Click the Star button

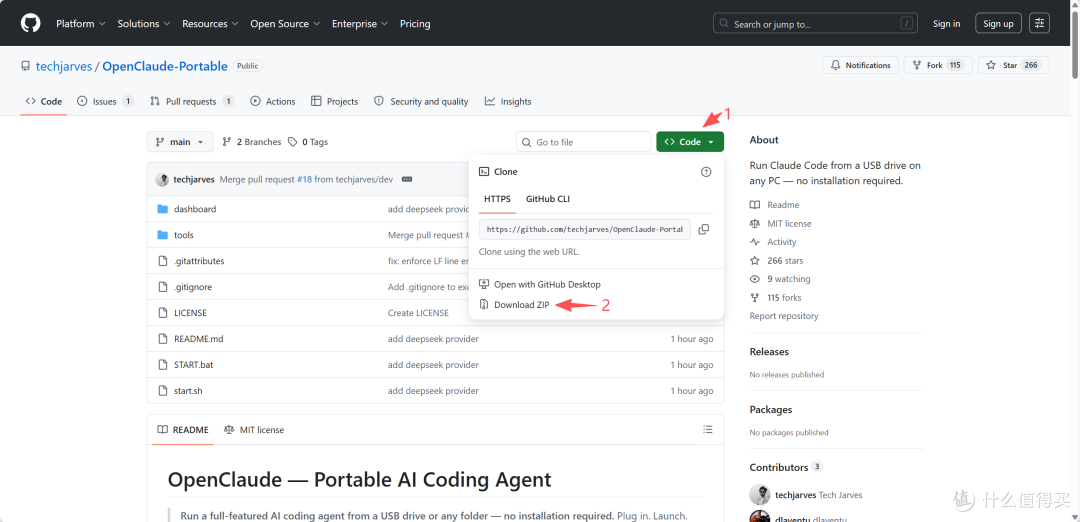(1013, 65)
